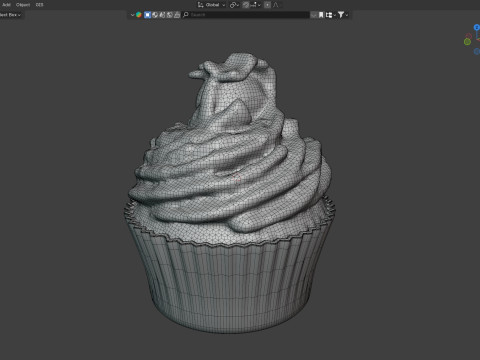Open the snapping options dropdown
The image size is (480, 360).
(256, 5)
